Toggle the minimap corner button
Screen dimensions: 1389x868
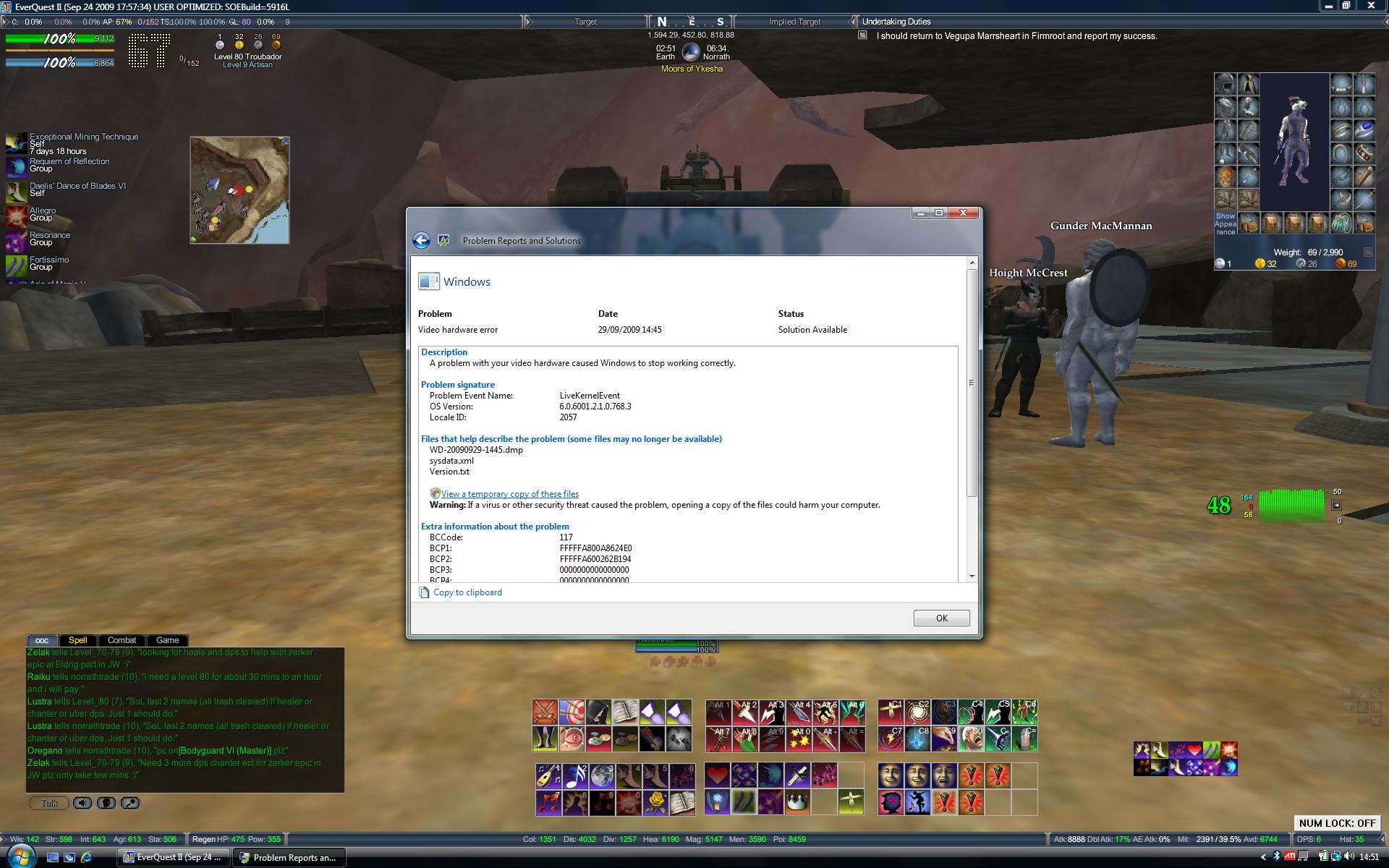(285, 141)
